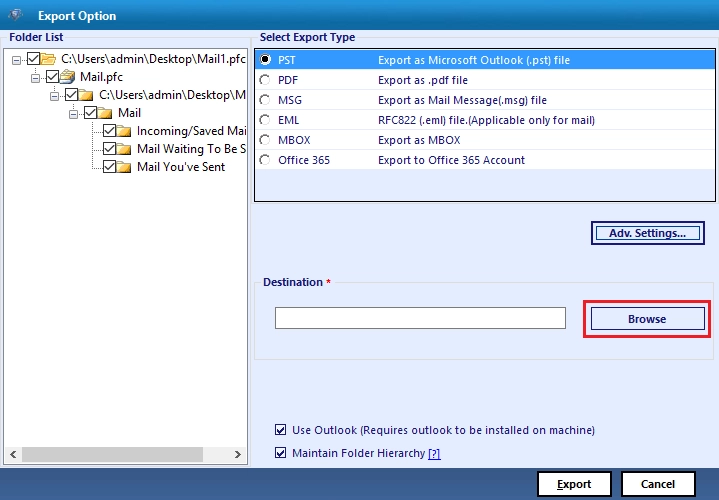The height and width of the screenshot is (500, 719).
Task: Disable the Use Outlook option
Action: pos(280,430)
